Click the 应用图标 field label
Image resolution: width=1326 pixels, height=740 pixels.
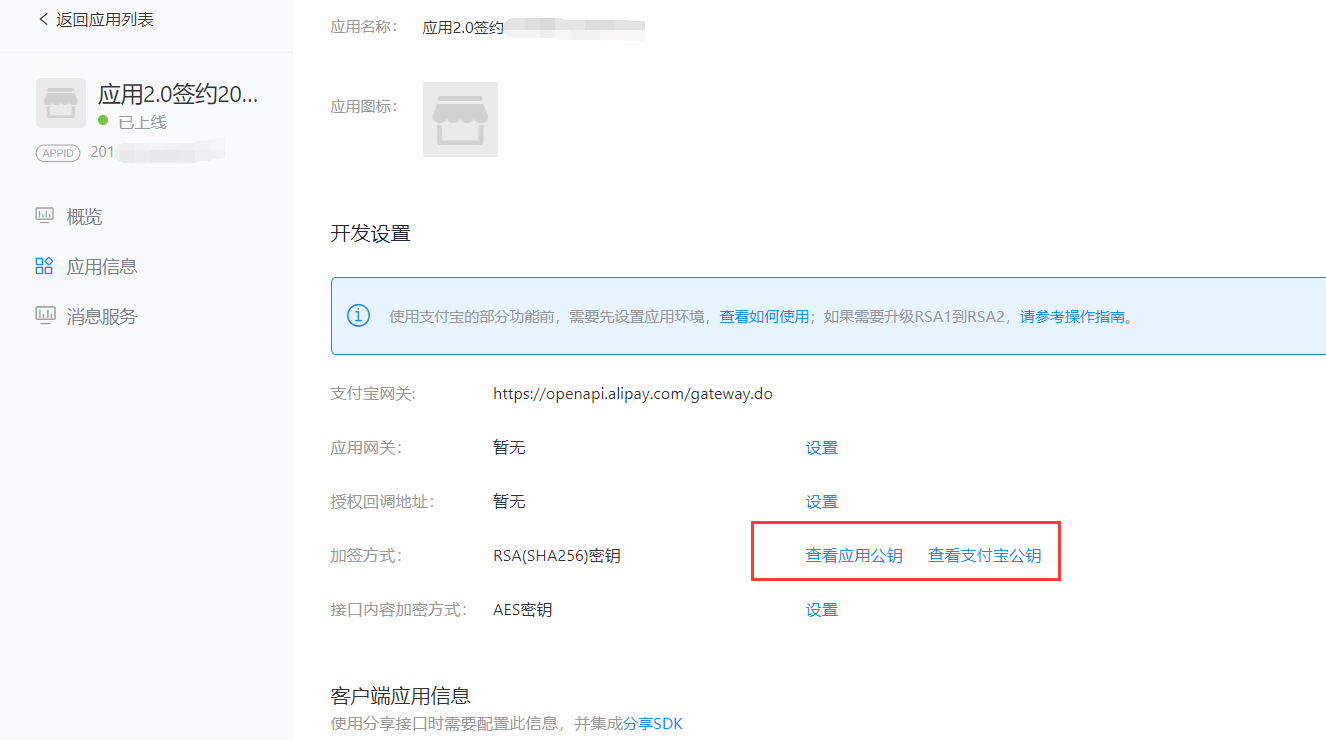pos(364,107)
